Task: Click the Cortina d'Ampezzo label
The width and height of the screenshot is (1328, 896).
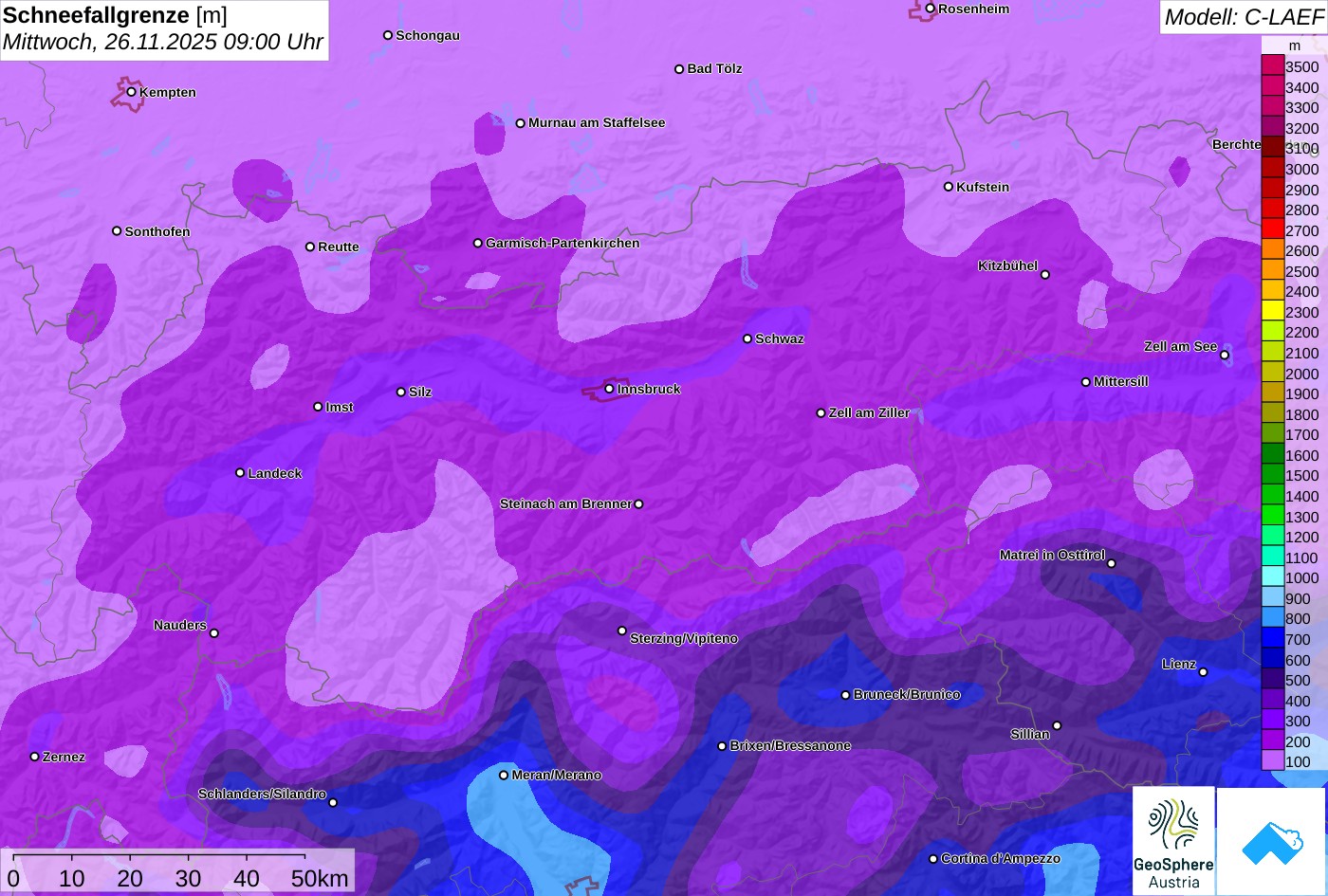Action: (x=1001, y=858)
